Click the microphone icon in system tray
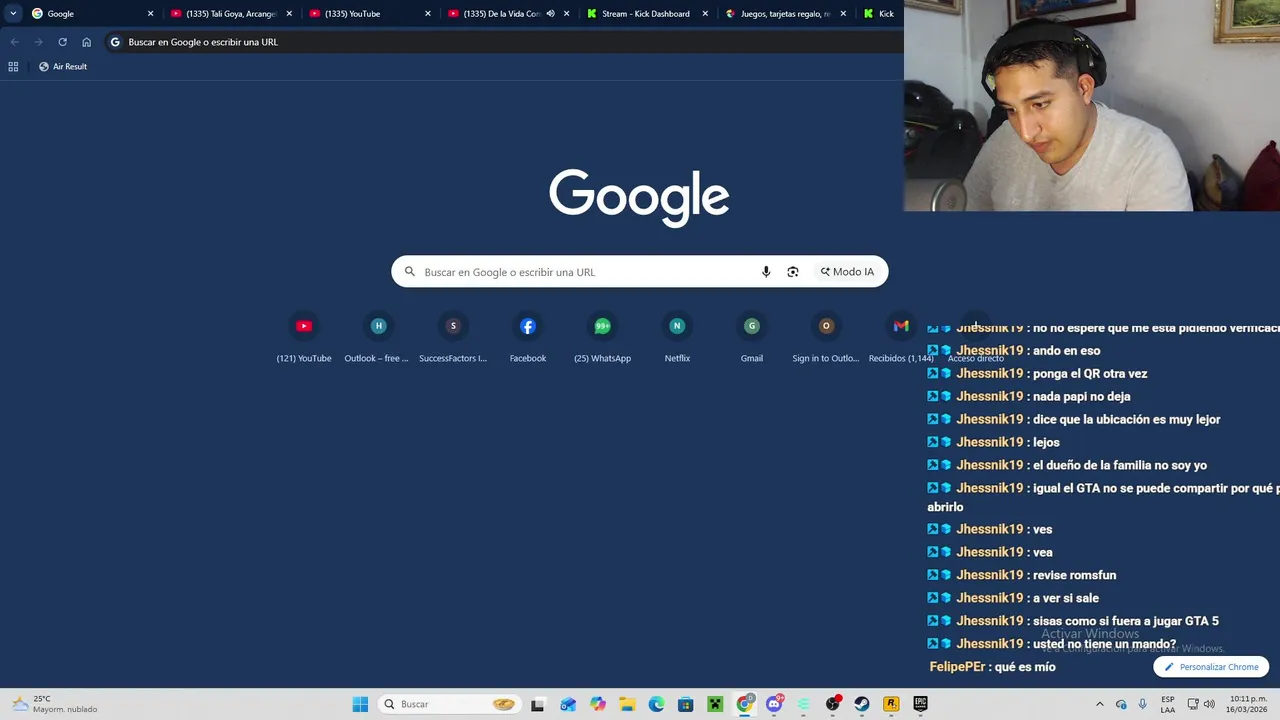1280x720 pixels. [x=1143, y=704]
